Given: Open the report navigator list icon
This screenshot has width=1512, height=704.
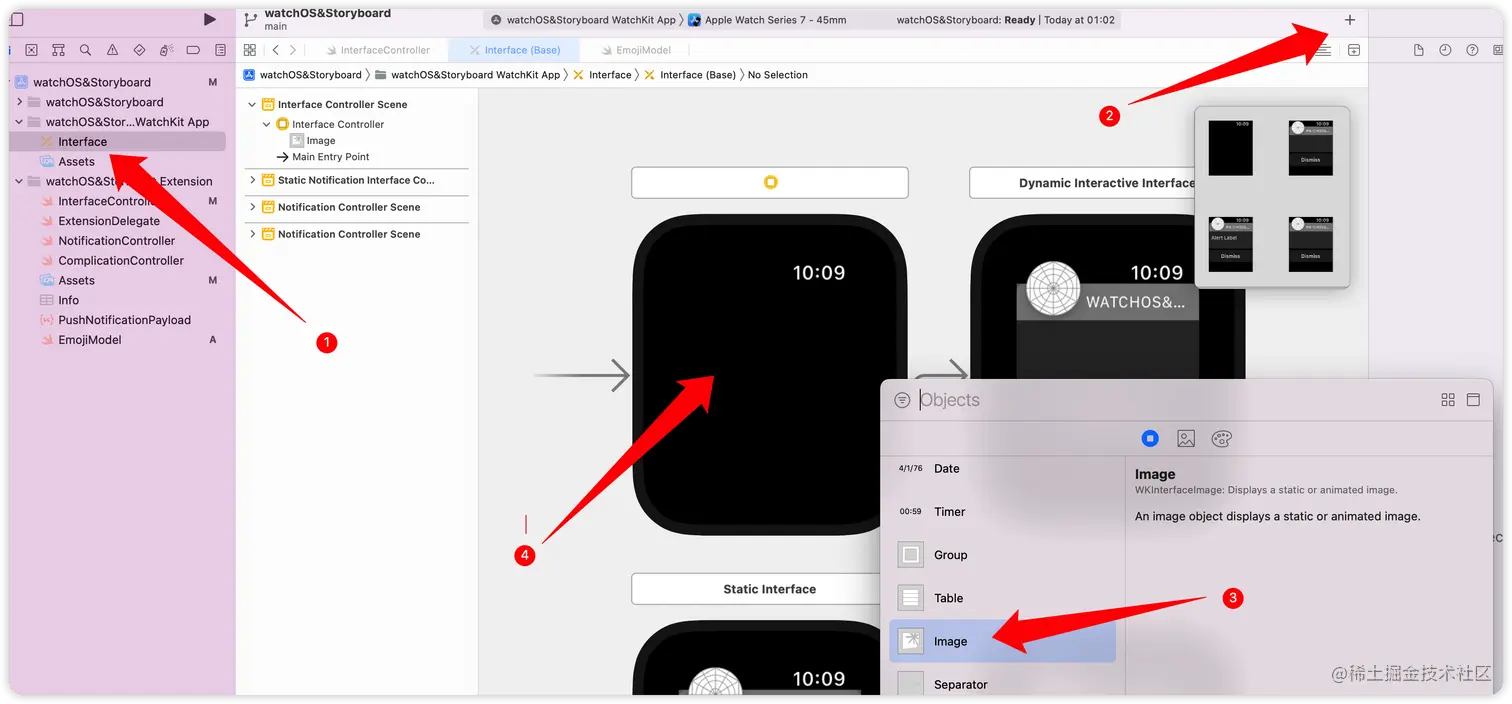Looking at the screenshot, I should [220, 50].
